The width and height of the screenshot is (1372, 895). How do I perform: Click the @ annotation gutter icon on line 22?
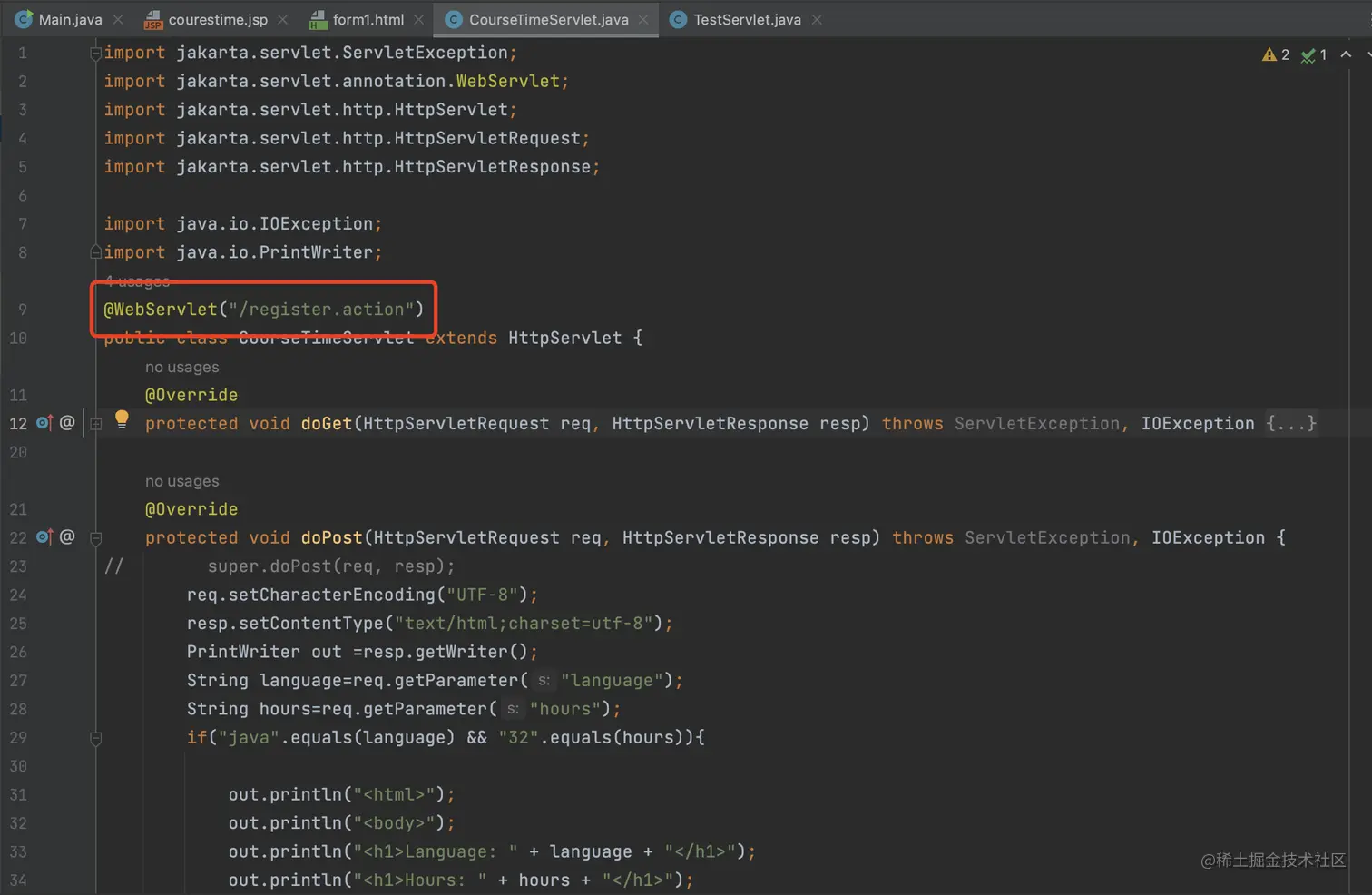point(67,536)
